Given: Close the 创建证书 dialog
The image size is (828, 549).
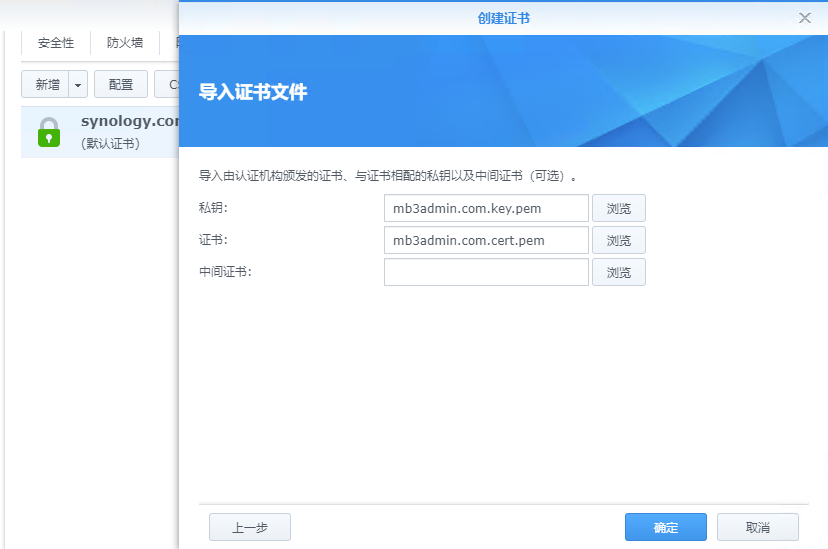Looking at the screenshot, I should pyautogui.click(x=804, y=18).
